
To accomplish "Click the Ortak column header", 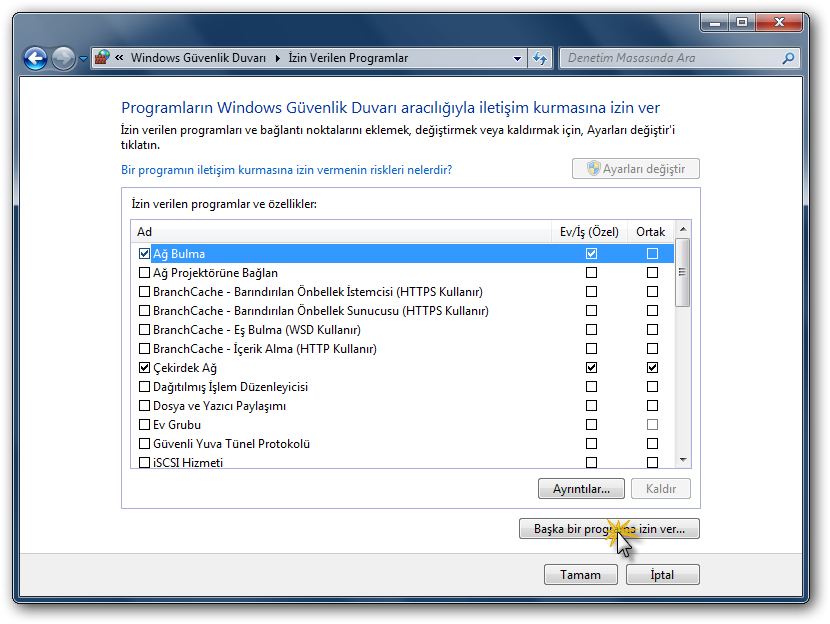I will (x=651, y=232).
